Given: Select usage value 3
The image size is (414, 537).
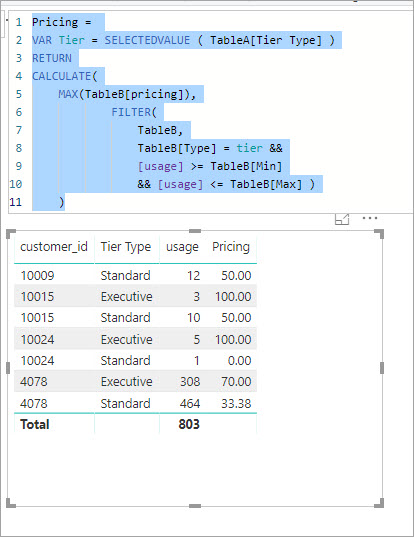Looking at the screenshot, I should coord(197,297).
